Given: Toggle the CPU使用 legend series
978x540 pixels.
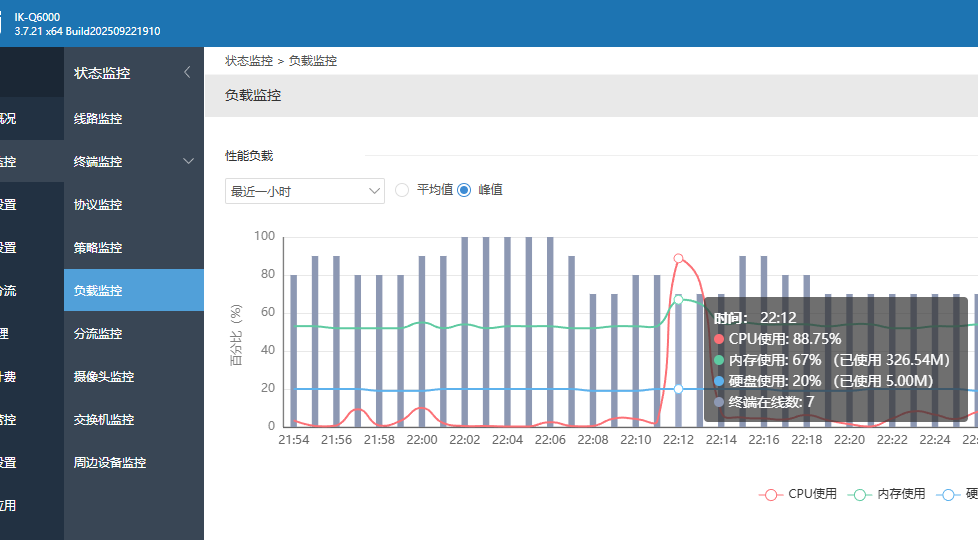Looking at the screenshot, I should (x=798, y=494).
